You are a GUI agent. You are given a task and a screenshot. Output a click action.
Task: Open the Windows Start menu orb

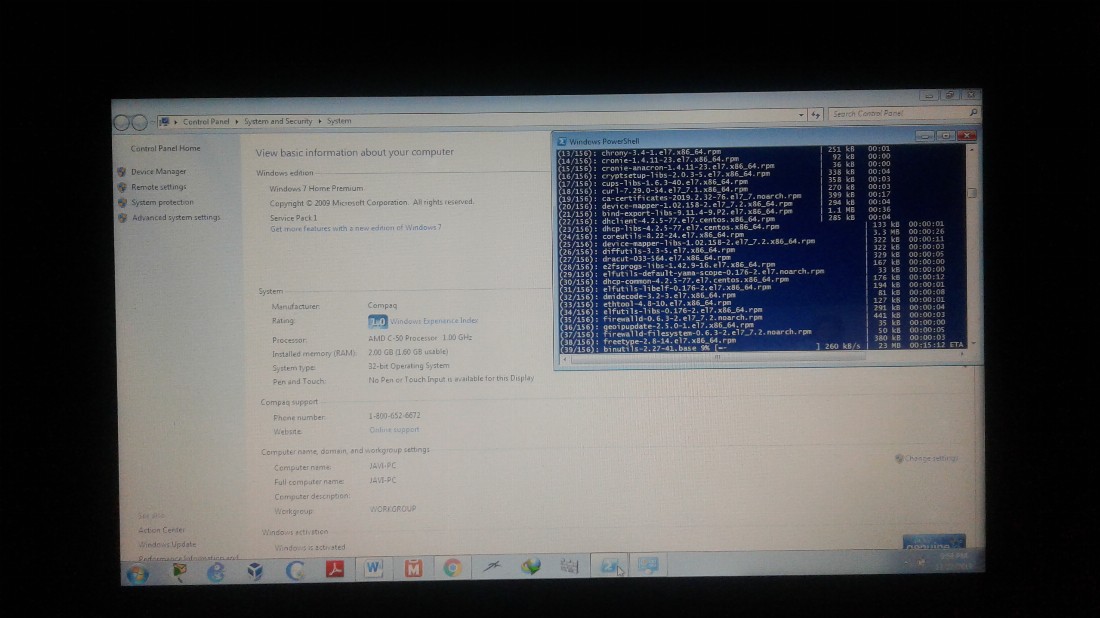coord(137,573)
